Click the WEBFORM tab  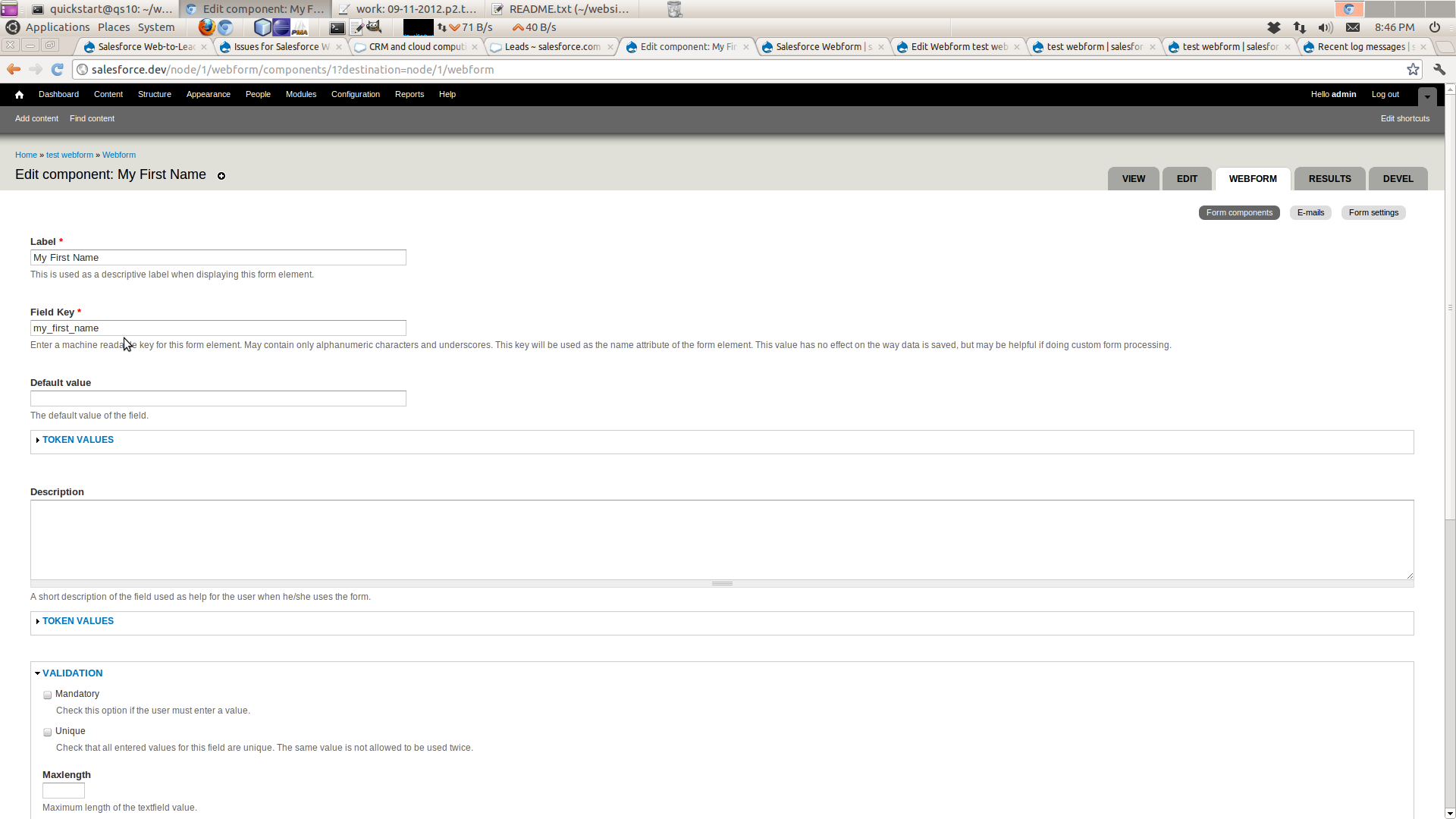click(1253, 178)
